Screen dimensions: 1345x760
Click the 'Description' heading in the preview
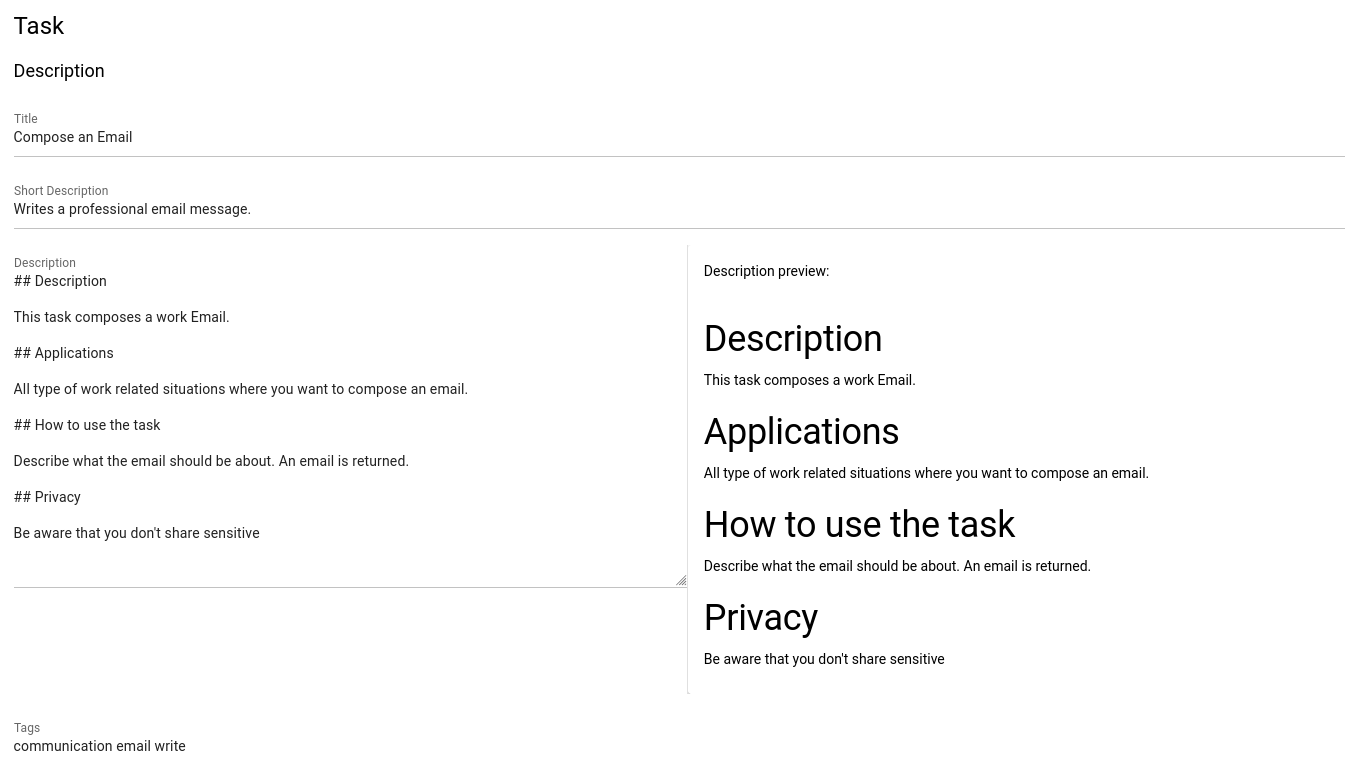[793, 339]
